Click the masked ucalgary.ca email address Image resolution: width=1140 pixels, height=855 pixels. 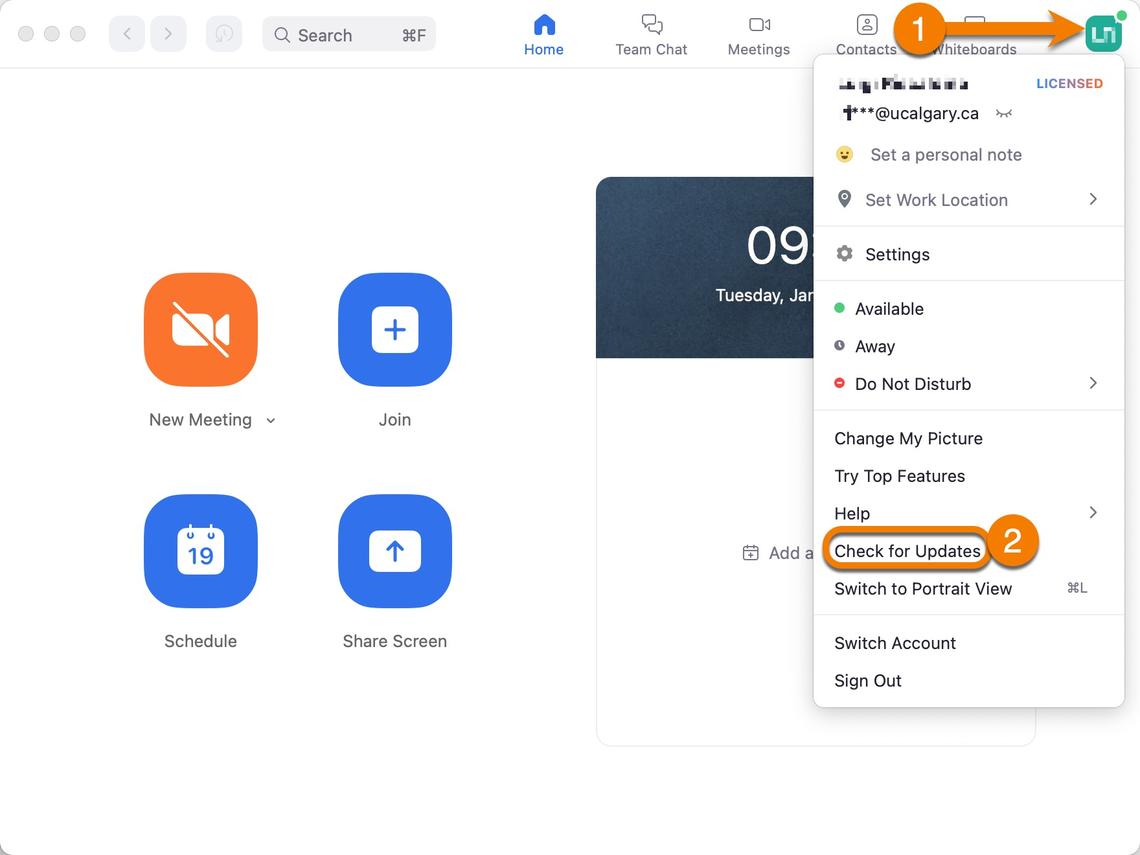point(910,113)
